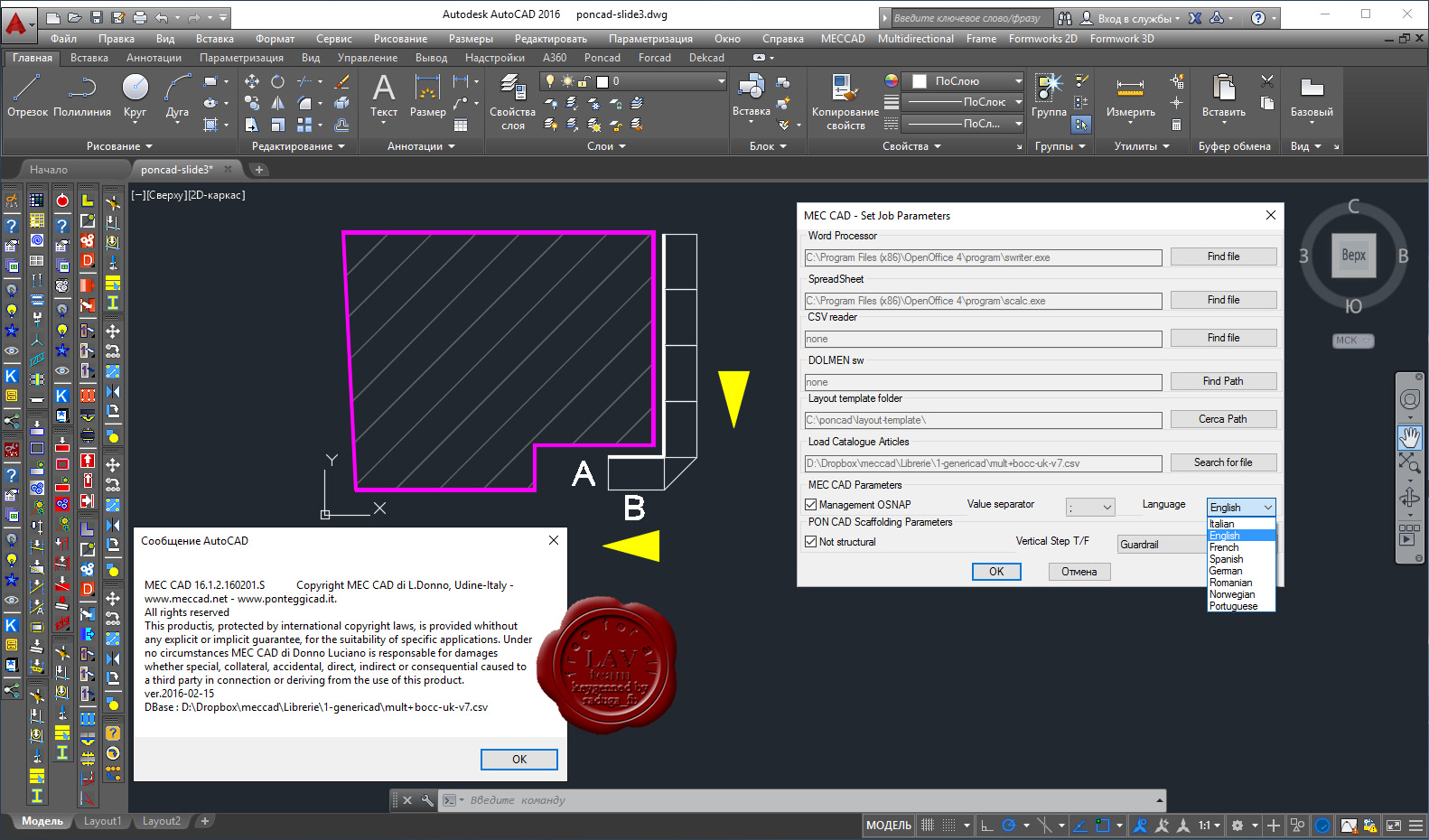Click the layer color swatch in layer dropdown
1429x840 pixels.
[602, 81]
